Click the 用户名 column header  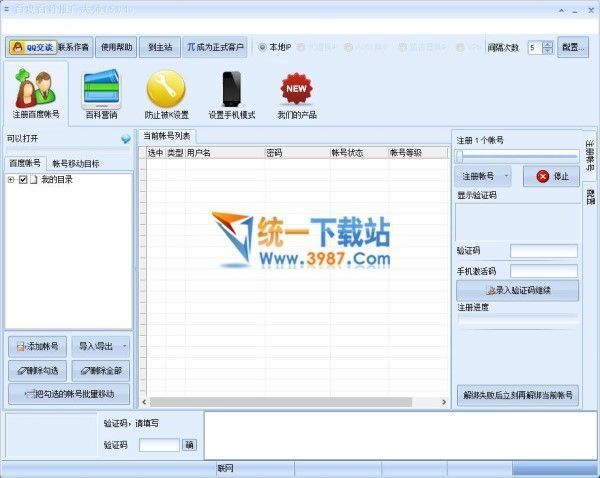coord(225,153)
